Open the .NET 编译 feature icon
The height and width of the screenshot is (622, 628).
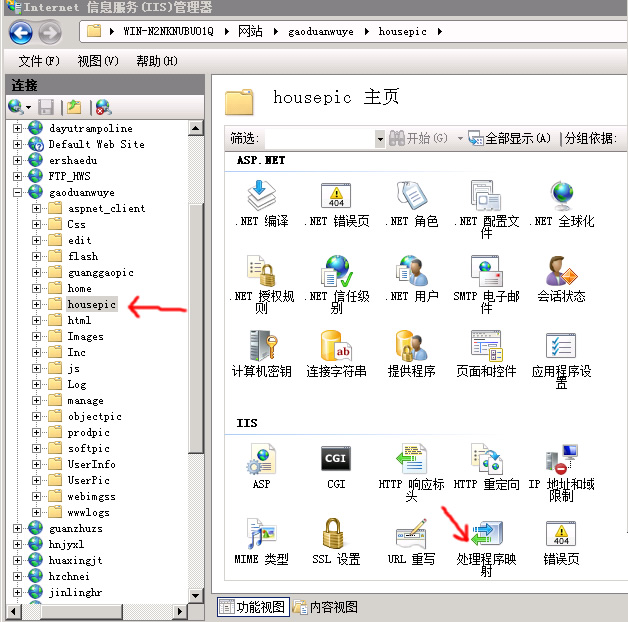tap(261, 197)
